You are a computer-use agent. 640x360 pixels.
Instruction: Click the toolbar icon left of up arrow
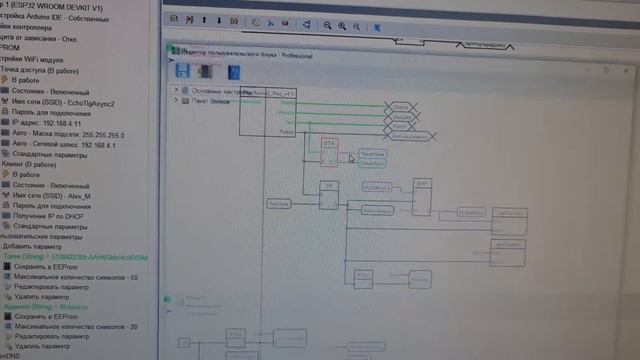coord(189,19)
